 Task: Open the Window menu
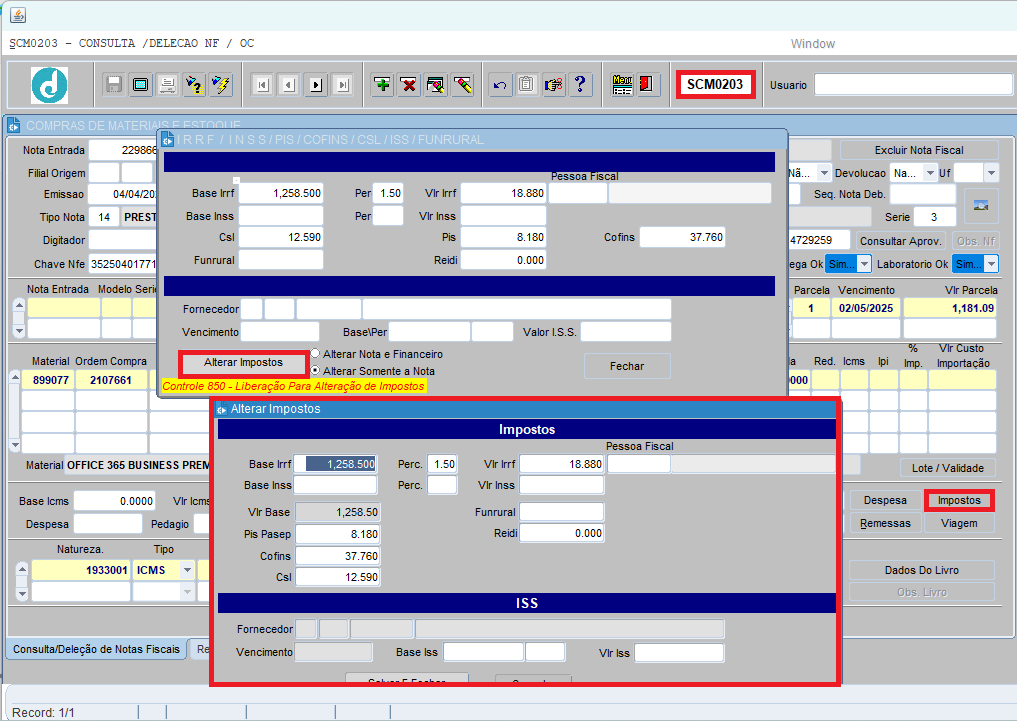click(813, 43)
